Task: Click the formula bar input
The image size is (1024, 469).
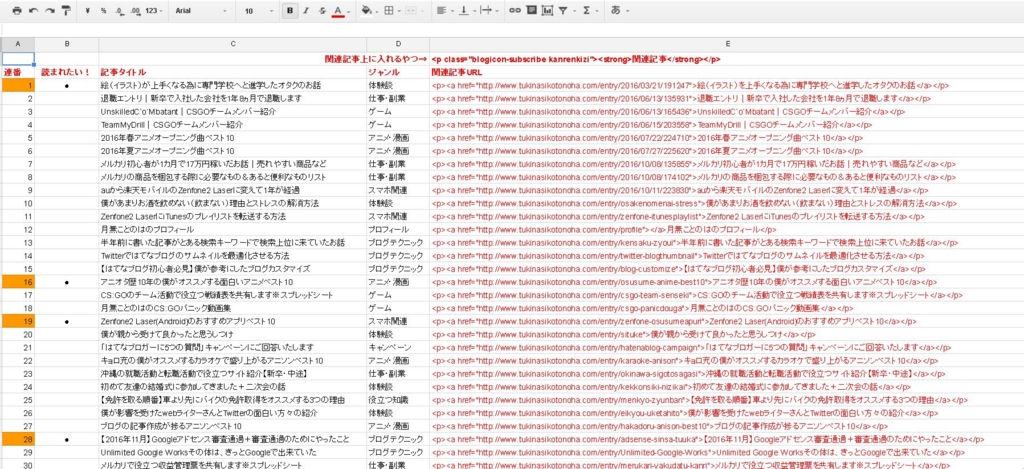Action: (x=512, y=30)
